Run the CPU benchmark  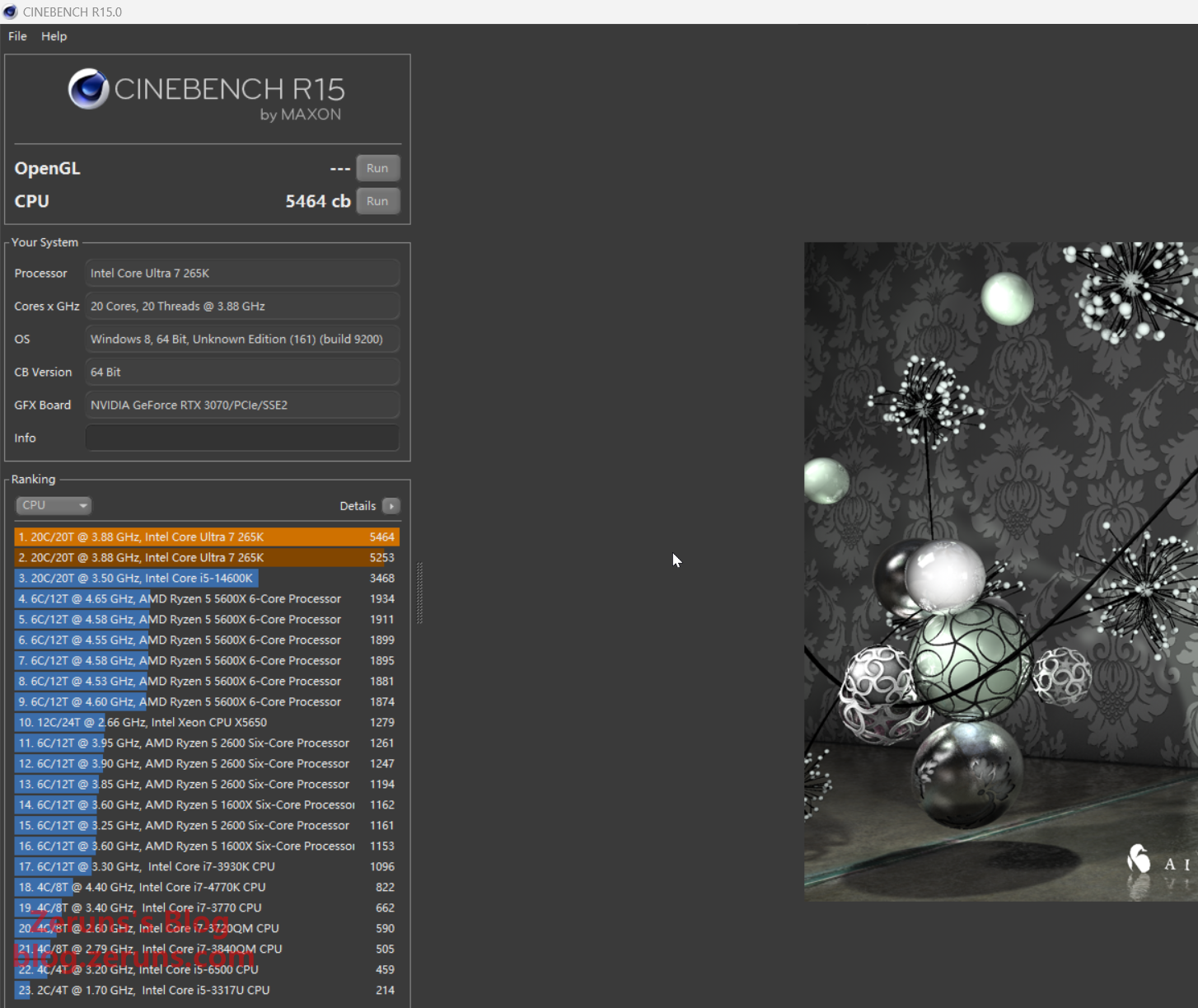point(377,201)
